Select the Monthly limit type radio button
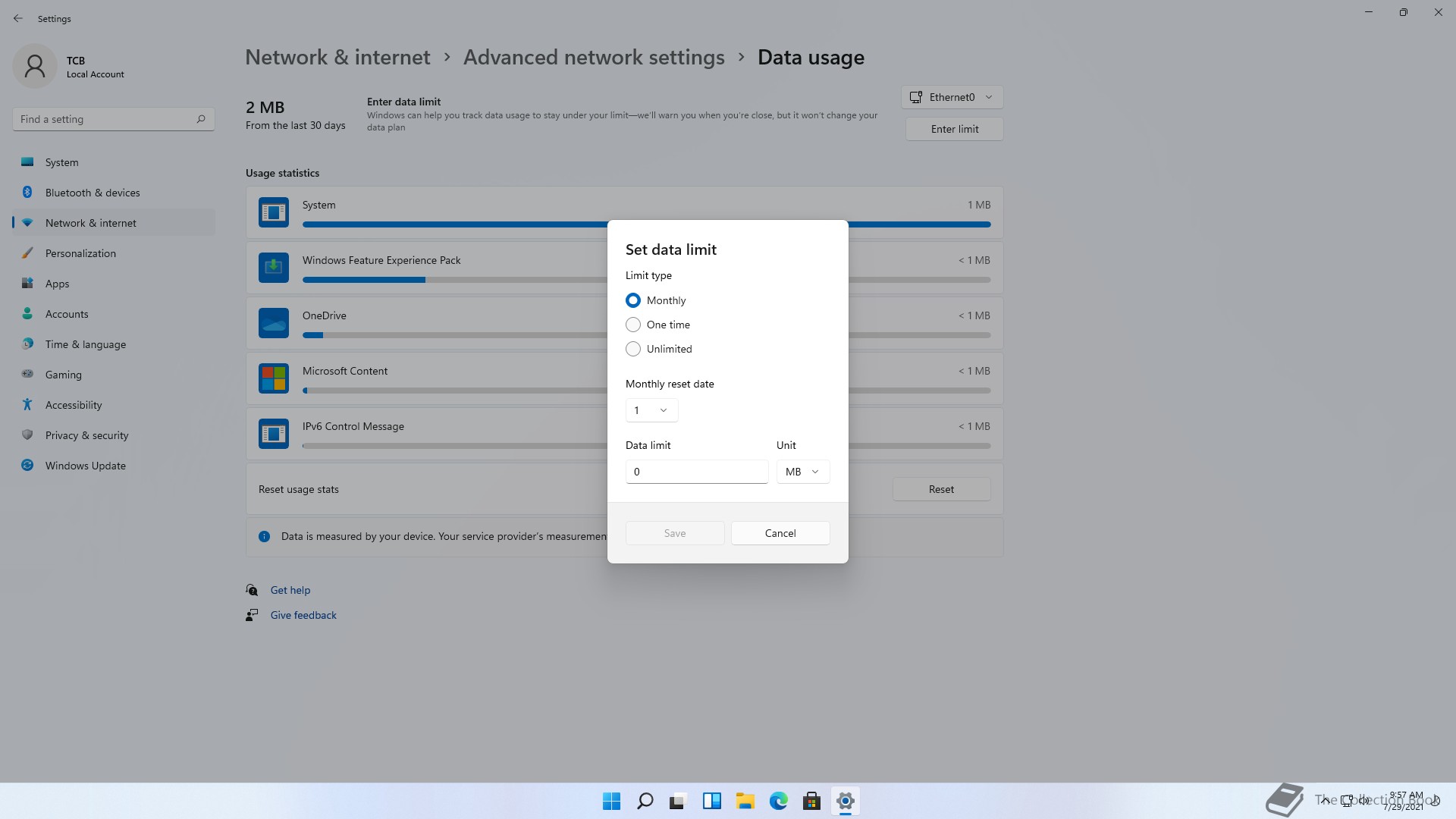Viewport: 1456px width, 819px height. tap(633, 300)
